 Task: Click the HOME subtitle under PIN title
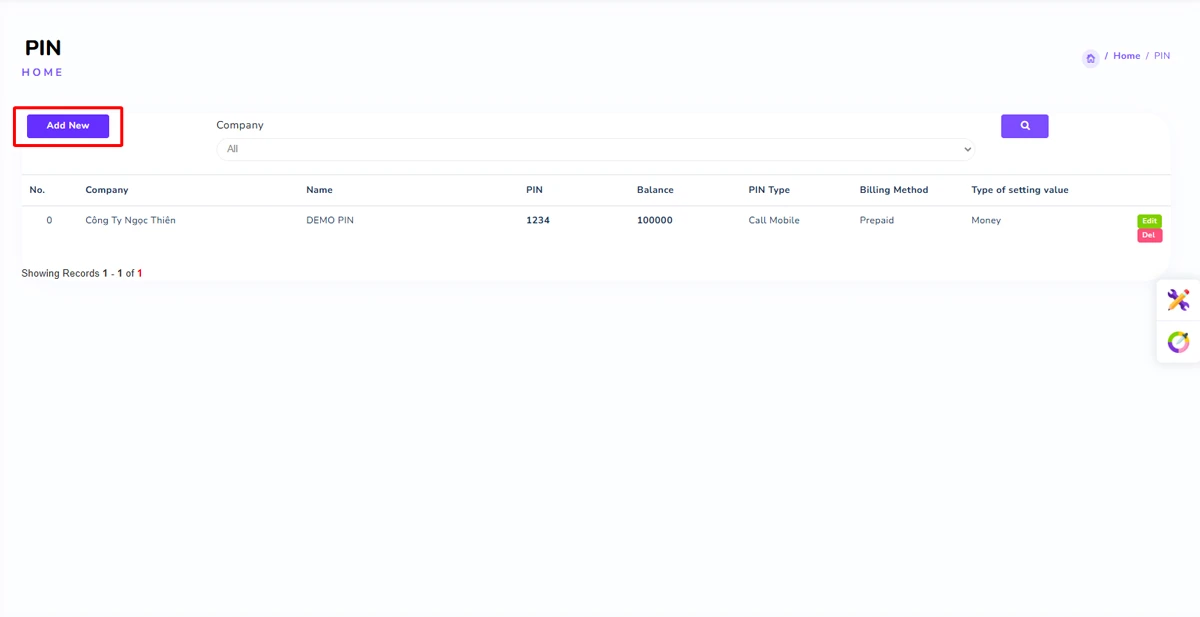click(42, 72)
